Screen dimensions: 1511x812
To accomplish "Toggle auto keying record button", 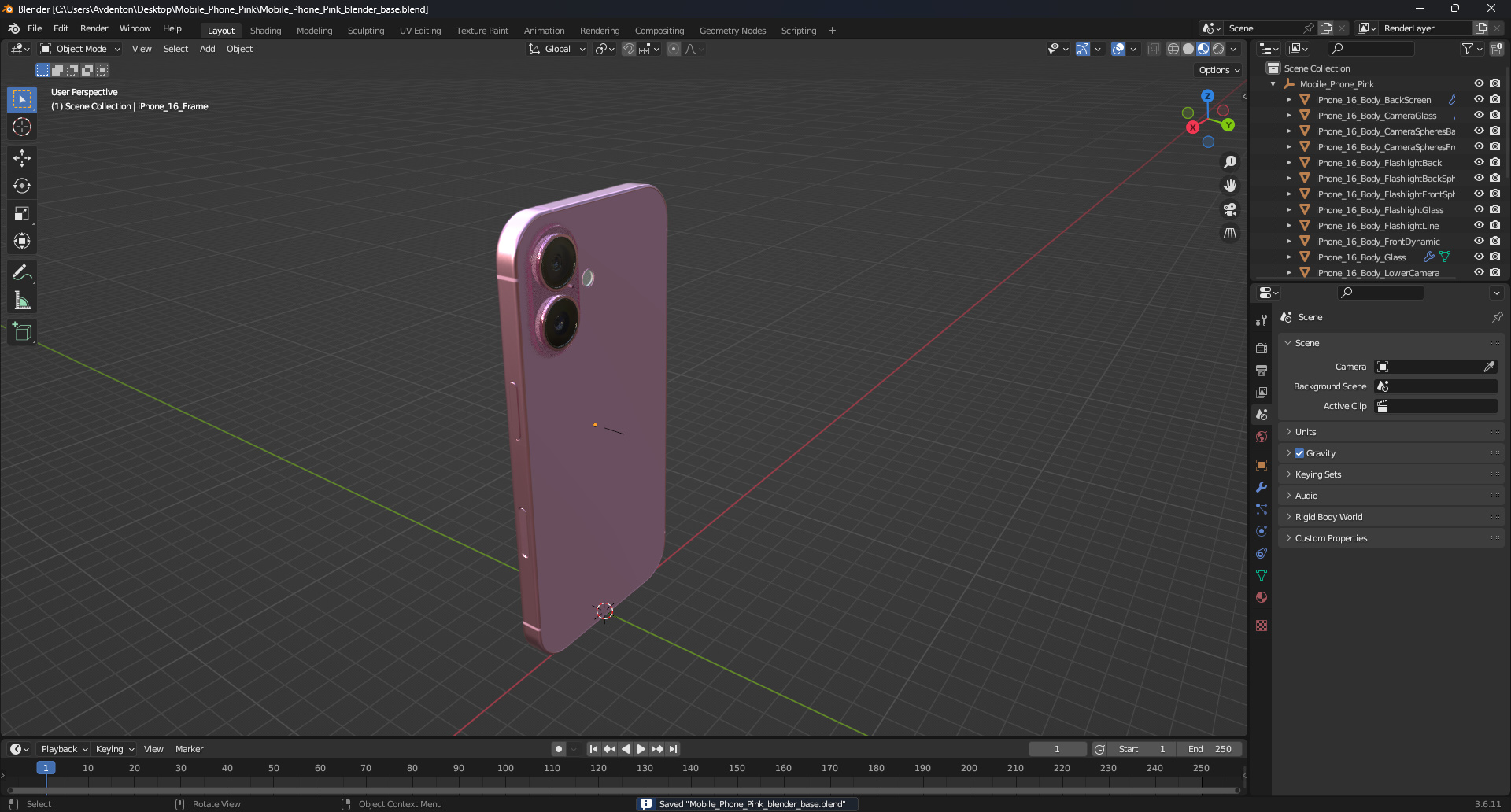I will tap(558, 749).
